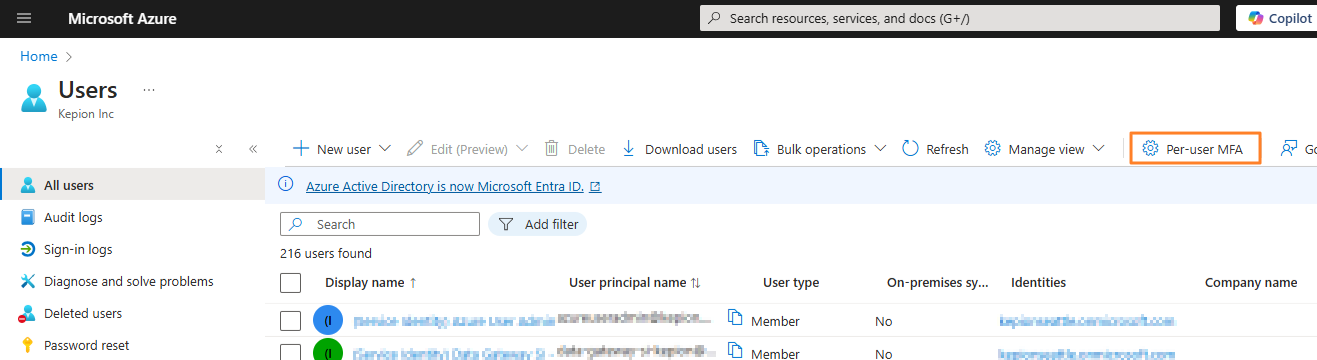Open Password reset menu item

[86, 345]
